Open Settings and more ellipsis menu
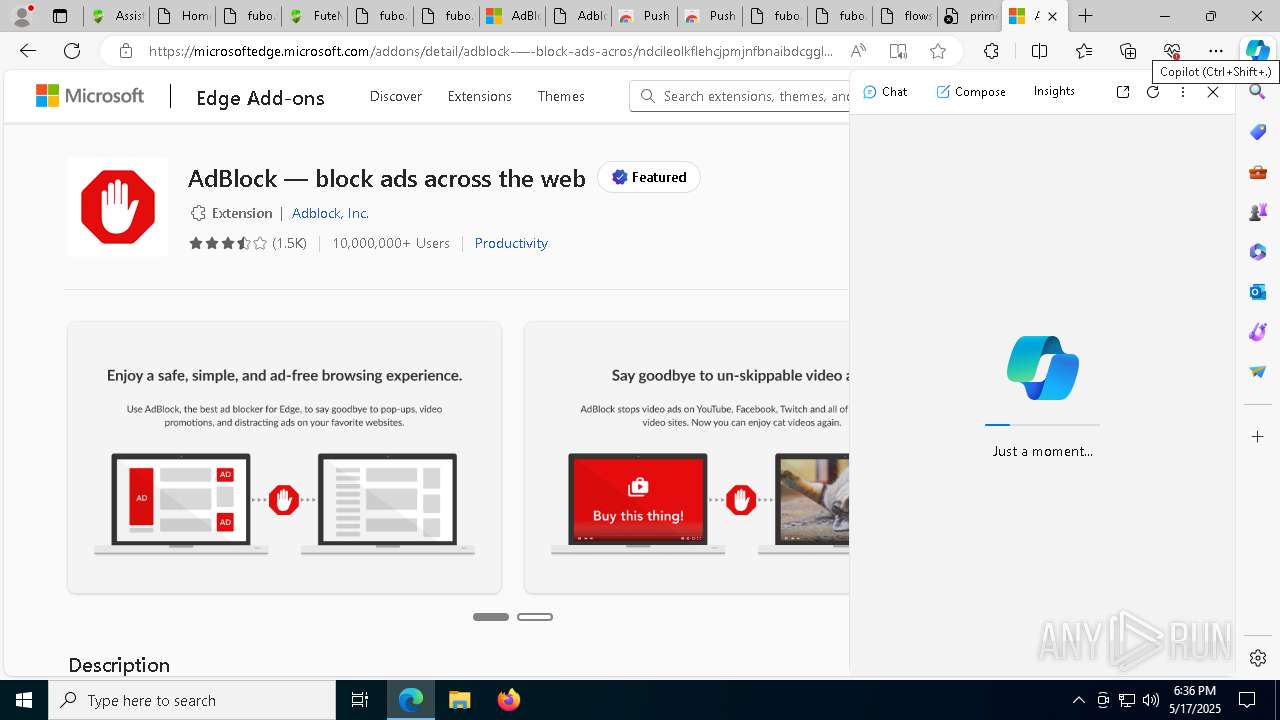1280x720 pixels. click(1216, 51)
